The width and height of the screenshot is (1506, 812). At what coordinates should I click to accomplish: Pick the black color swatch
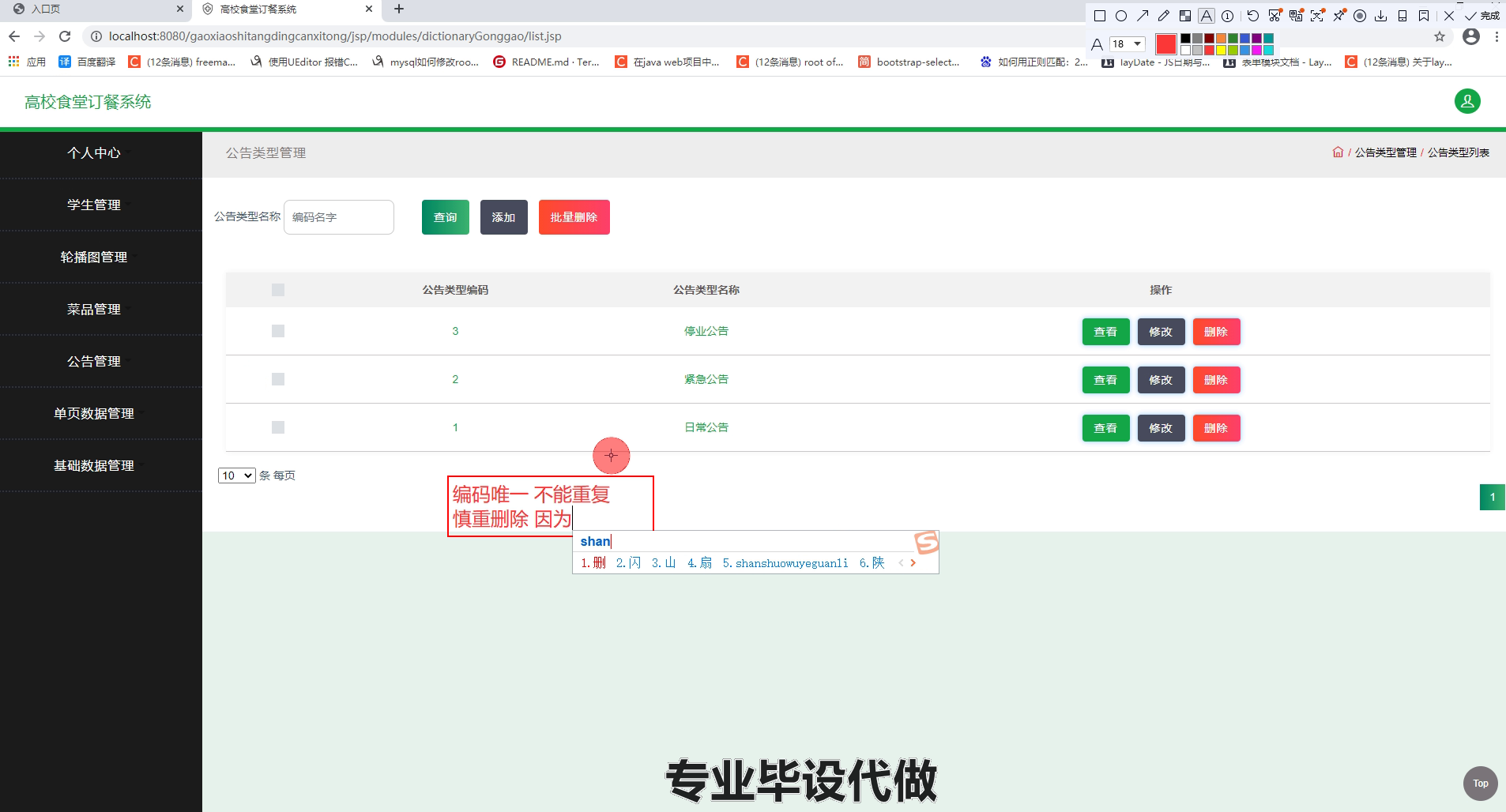coord(1185,39)
